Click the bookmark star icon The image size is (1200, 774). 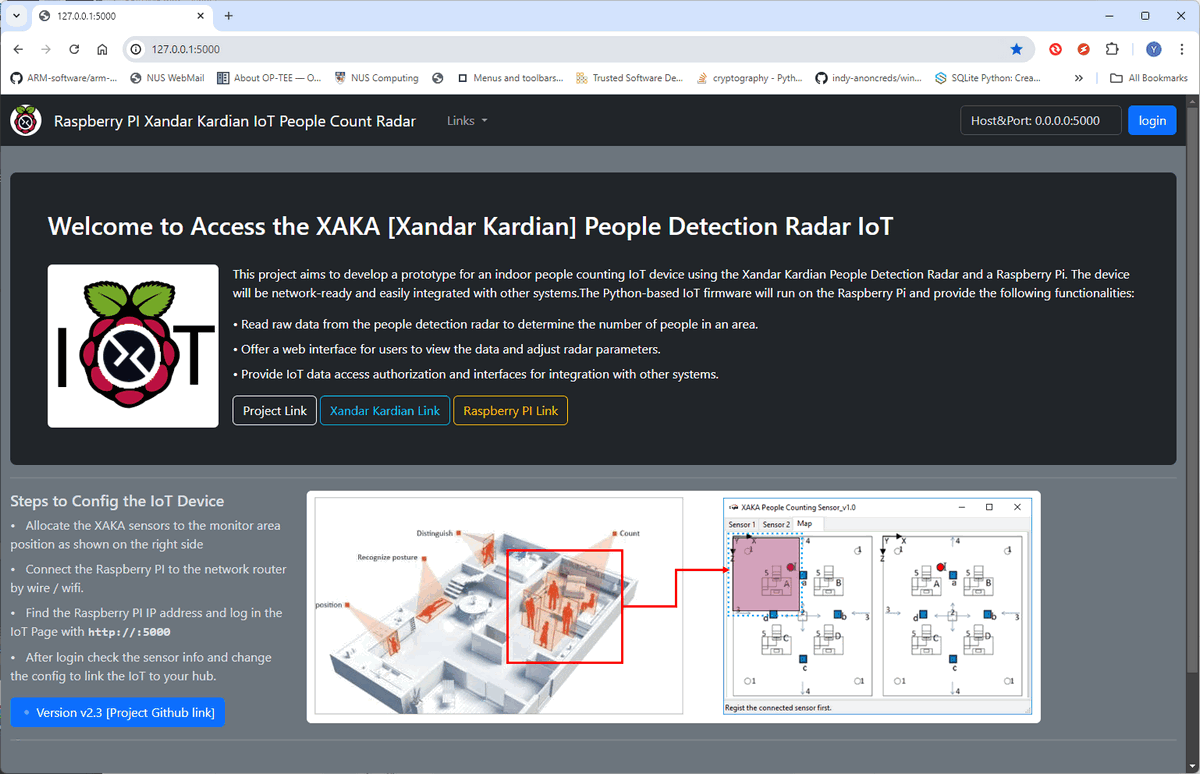coord(1017,49)
